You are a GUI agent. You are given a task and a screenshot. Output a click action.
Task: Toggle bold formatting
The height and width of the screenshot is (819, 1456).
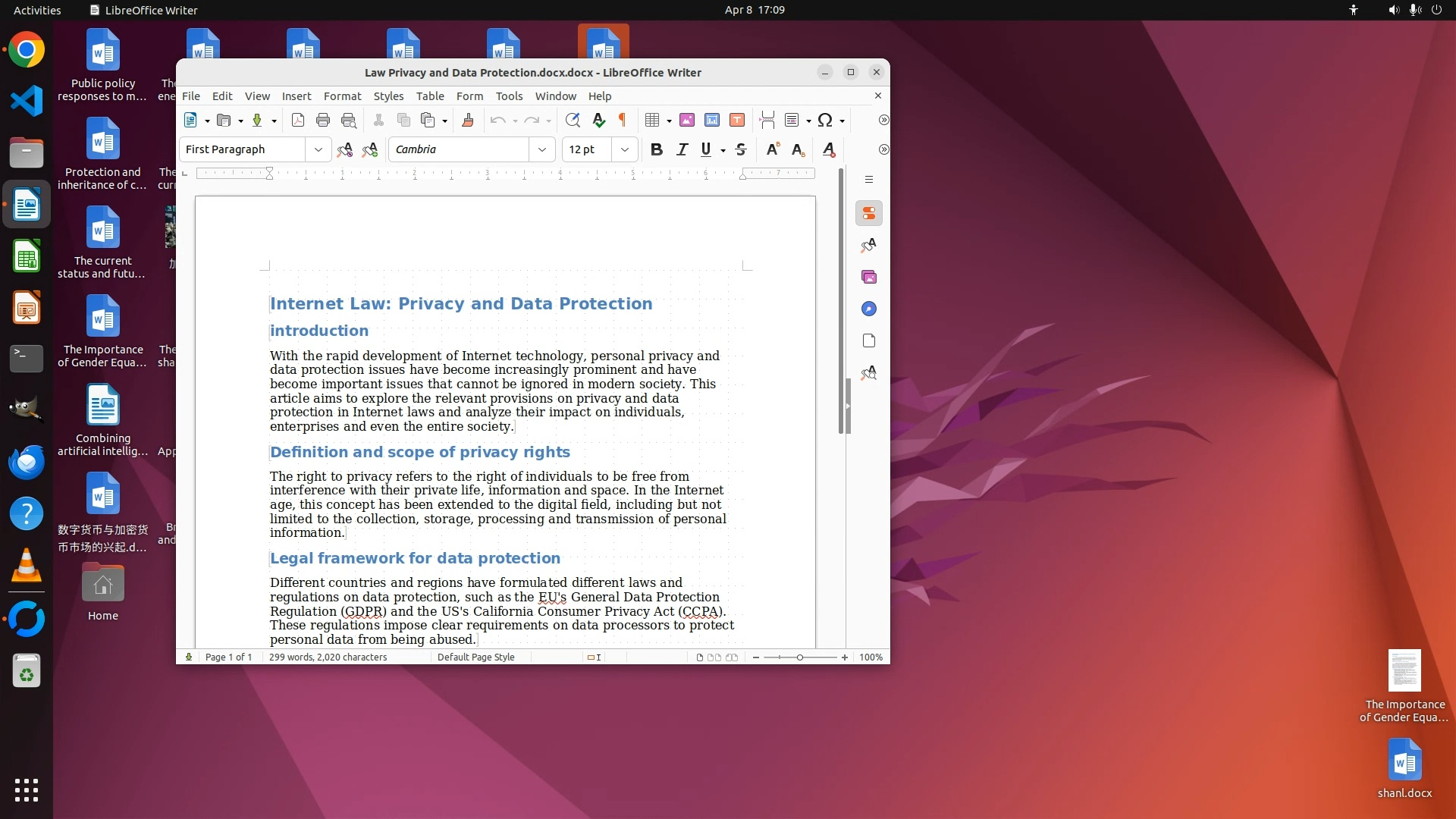657,149
